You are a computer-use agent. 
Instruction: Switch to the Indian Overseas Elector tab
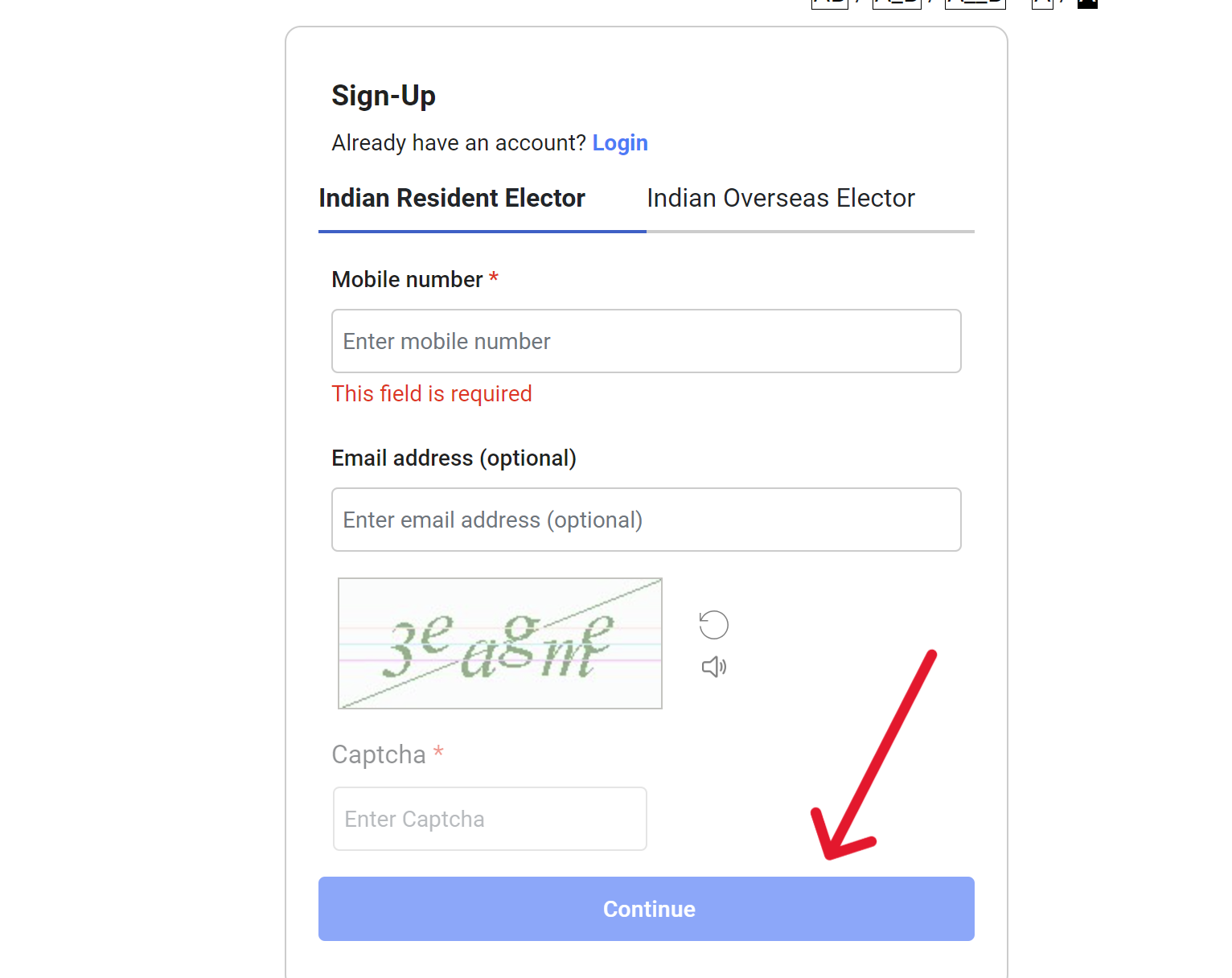coord(780,198)
